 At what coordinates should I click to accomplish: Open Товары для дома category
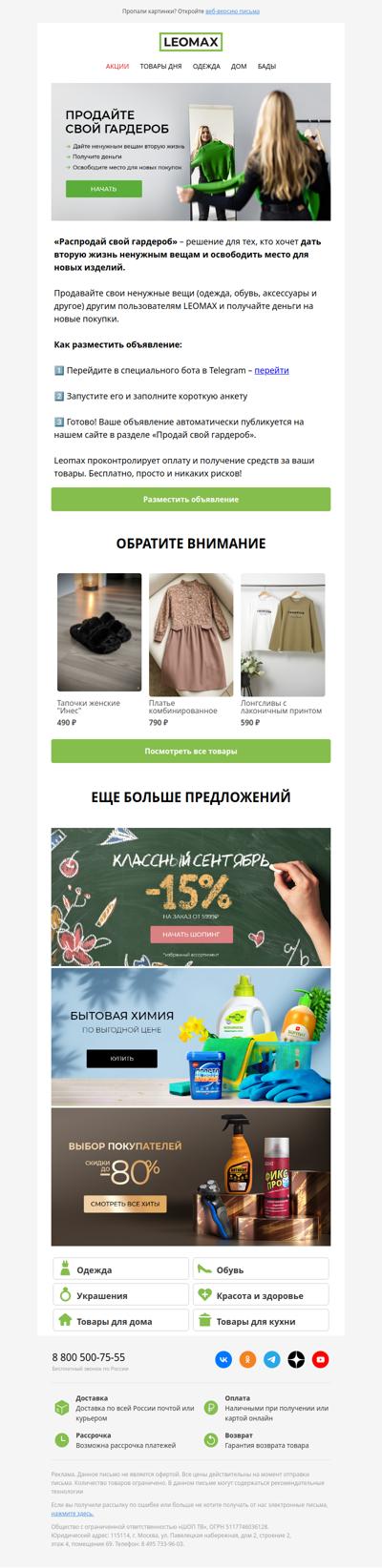pyautogui.click(x=120, y=1320)
